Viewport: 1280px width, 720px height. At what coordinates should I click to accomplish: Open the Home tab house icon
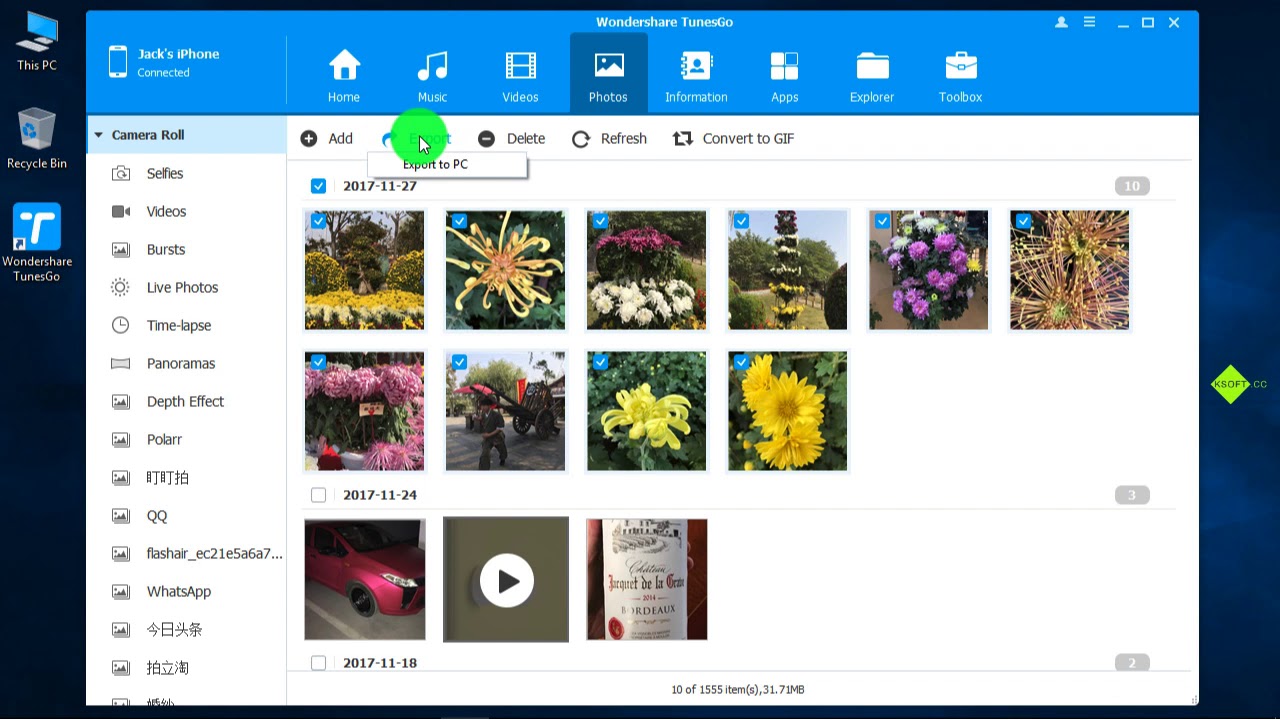click(344, 66)
